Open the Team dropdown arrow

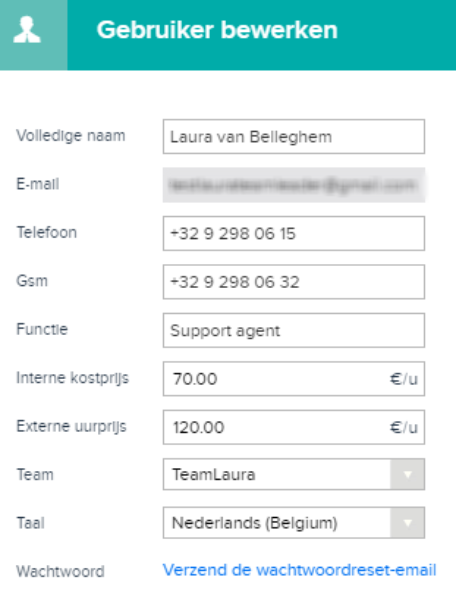click(x=407, y=474)
